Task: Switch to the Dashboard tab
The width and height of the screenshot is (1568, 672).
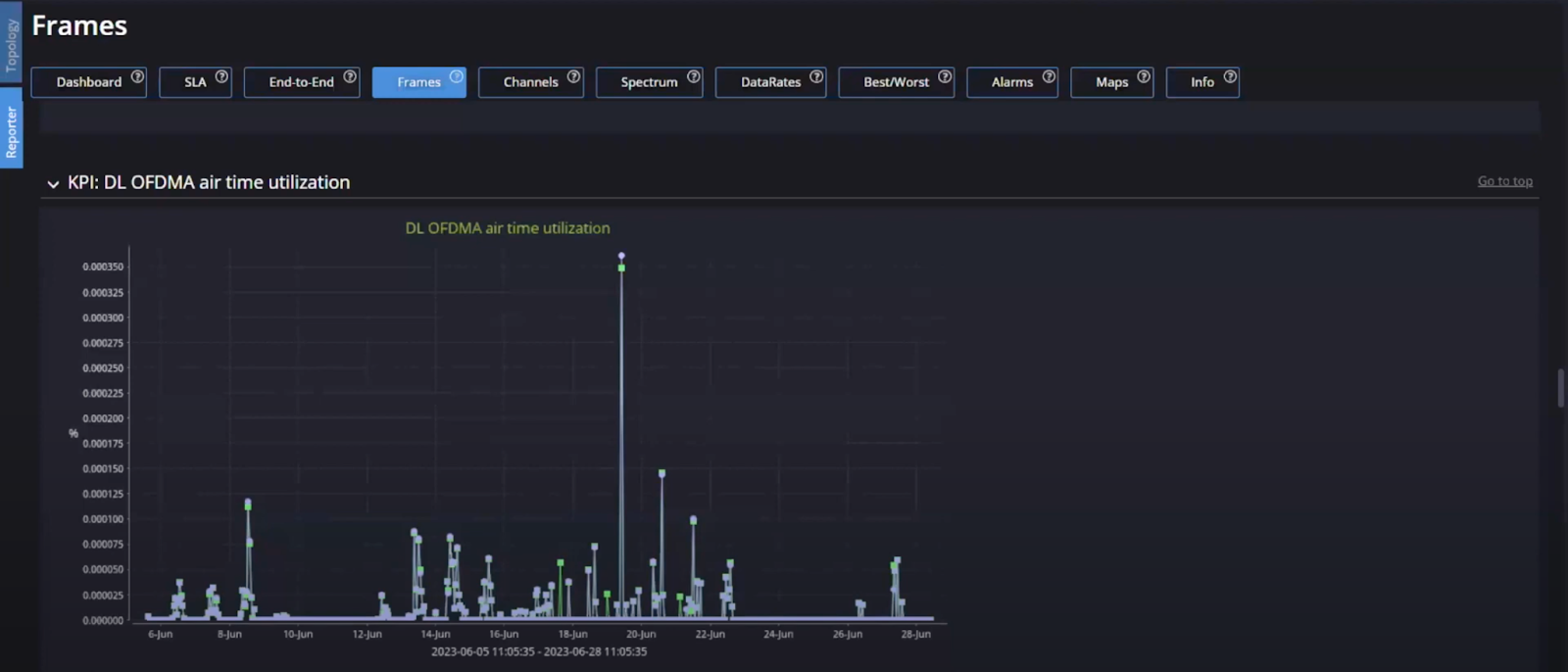Action: click(88, 82)
